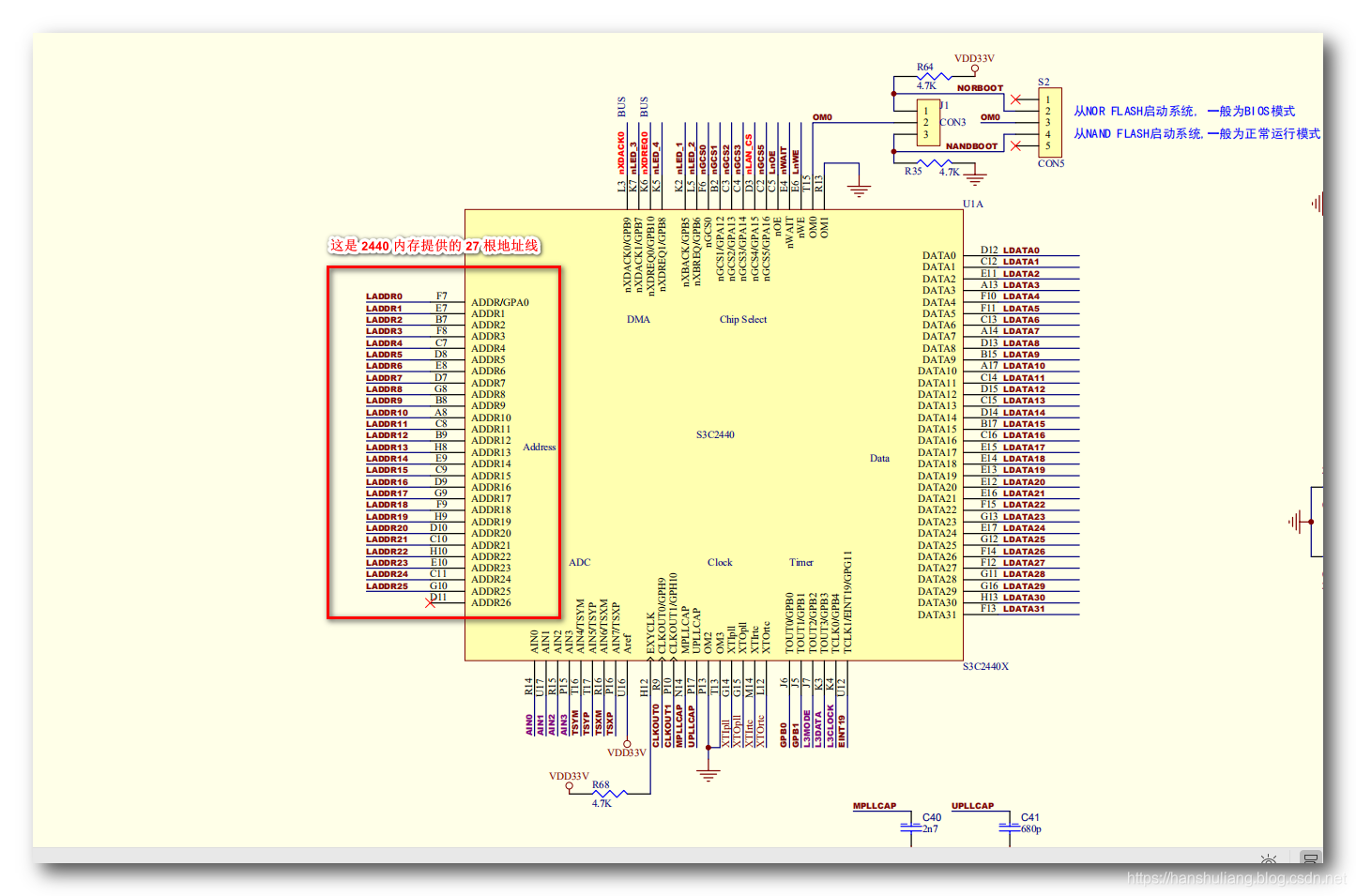Click the EINT19 net label at bottom

(x=842, y=731)
